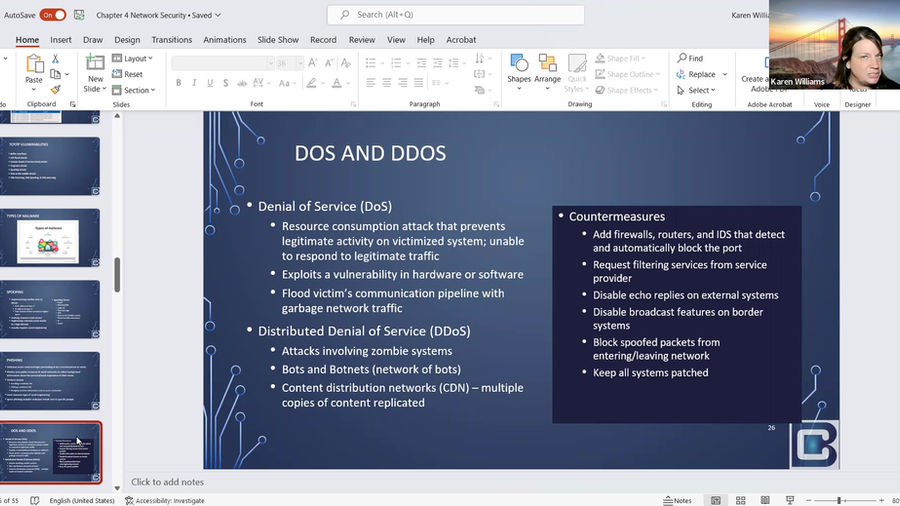This screenshot has width=900, height=506.
Task: Click the Cut scissors icon
Action: (55, 59)
